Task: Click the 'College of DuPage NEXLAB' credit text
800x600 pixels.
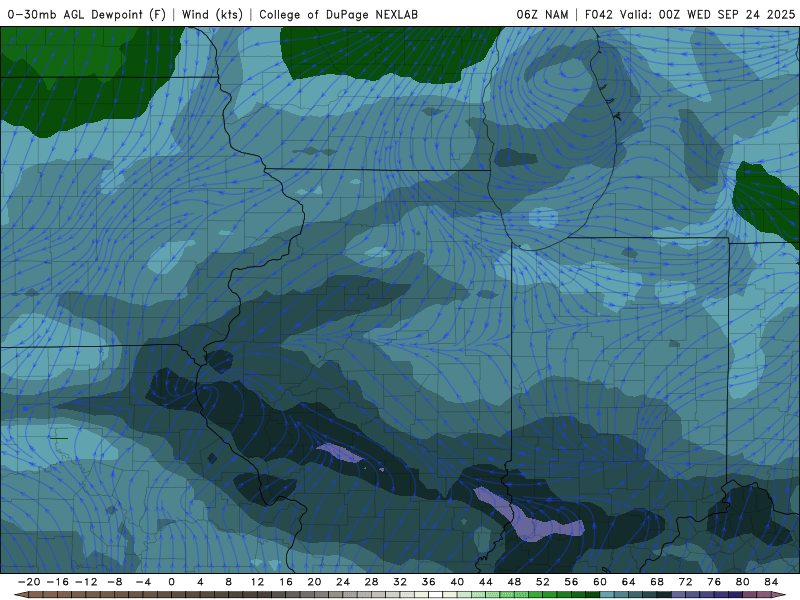Action: 338,14
